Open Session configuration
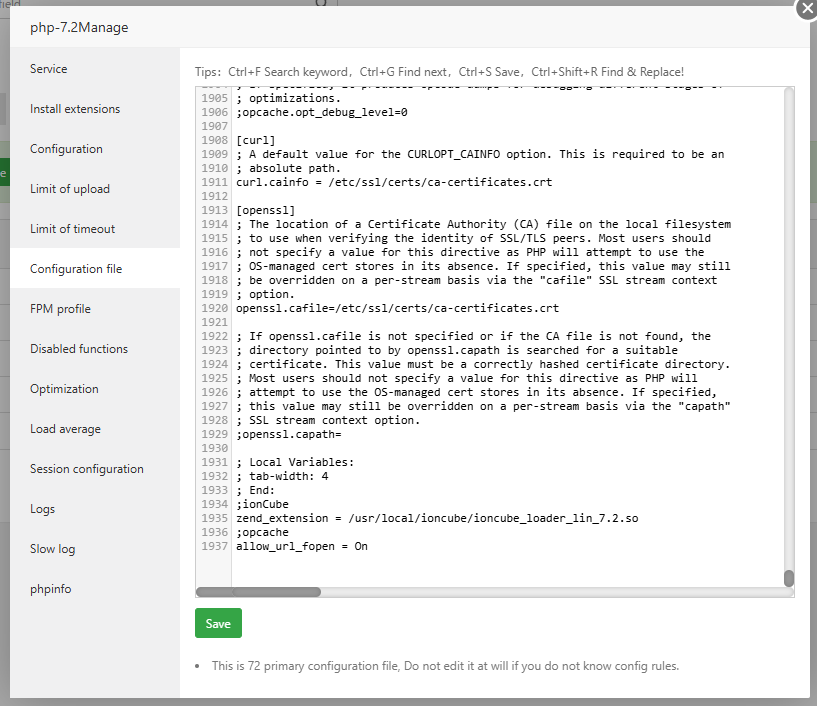 (x=87, y=469)
